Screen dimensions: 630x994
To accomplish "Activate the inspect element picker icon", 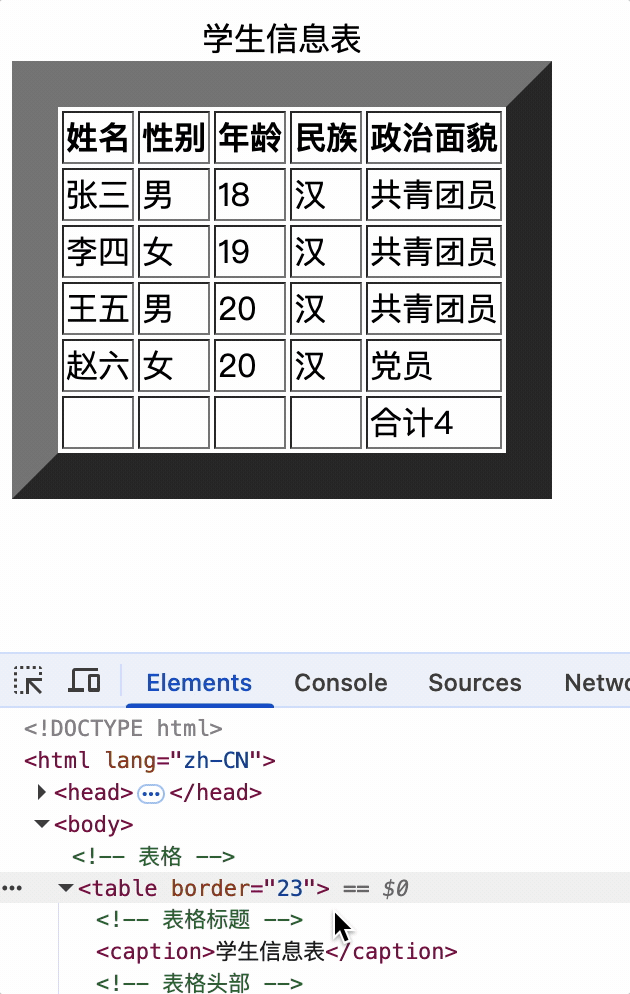I will point(29,681).
